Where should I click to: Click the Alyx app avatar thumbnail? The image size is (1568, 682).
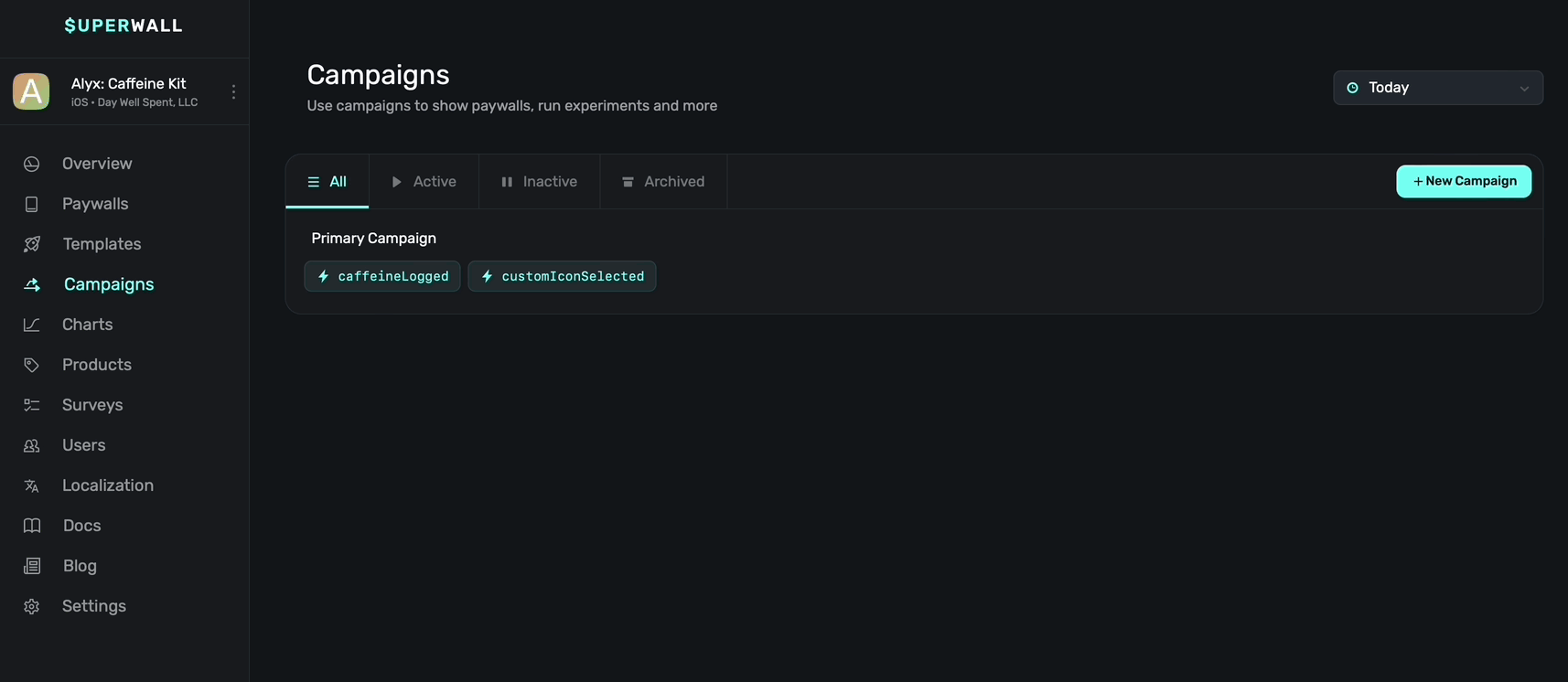pos(31,91)
